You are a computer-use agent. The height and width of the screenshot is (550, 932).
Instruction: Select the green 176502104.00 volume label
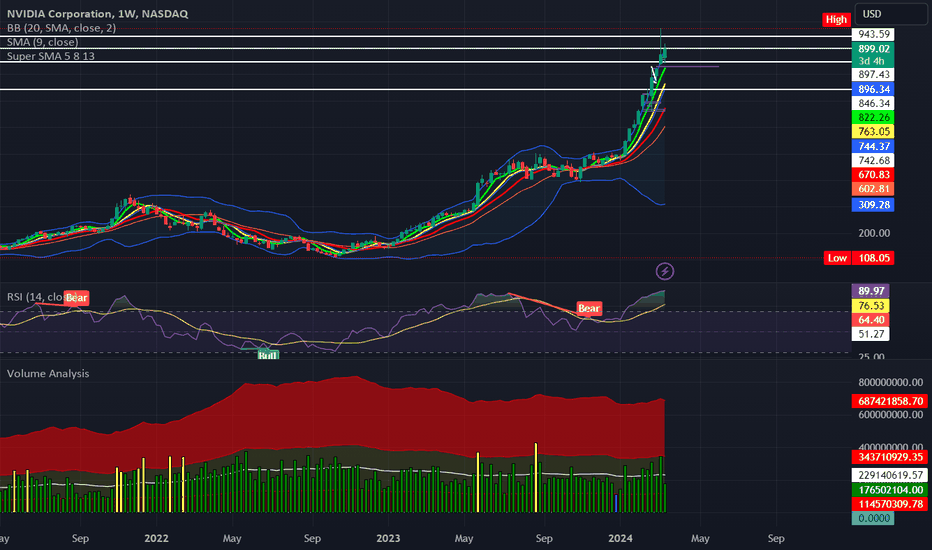pyautogui.click(x=890, y=490)
